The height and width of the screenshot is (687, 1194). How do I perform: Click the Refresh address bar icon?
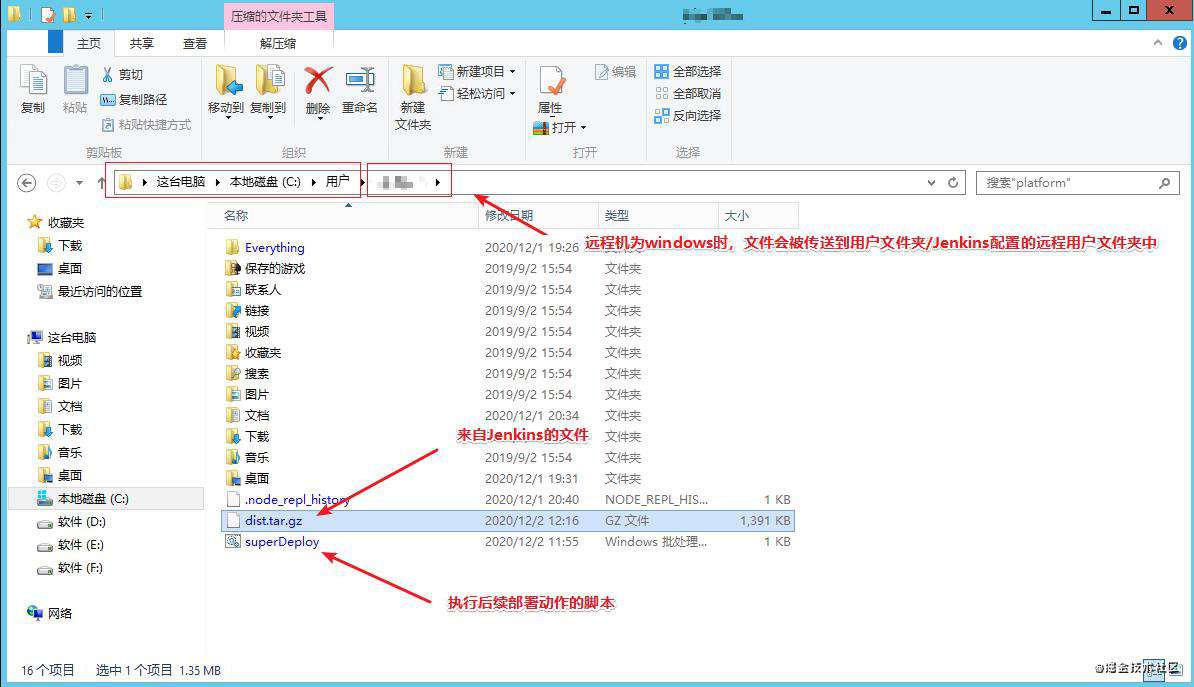pos(953,183)
